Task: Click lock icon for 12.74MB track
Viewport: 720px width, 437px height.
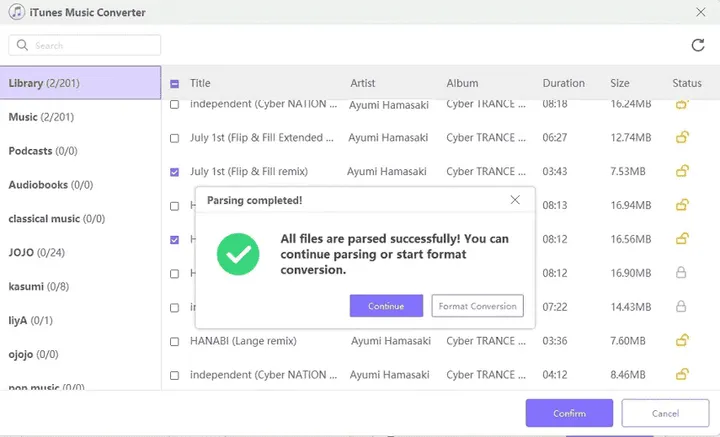Action: pos(682,137)
